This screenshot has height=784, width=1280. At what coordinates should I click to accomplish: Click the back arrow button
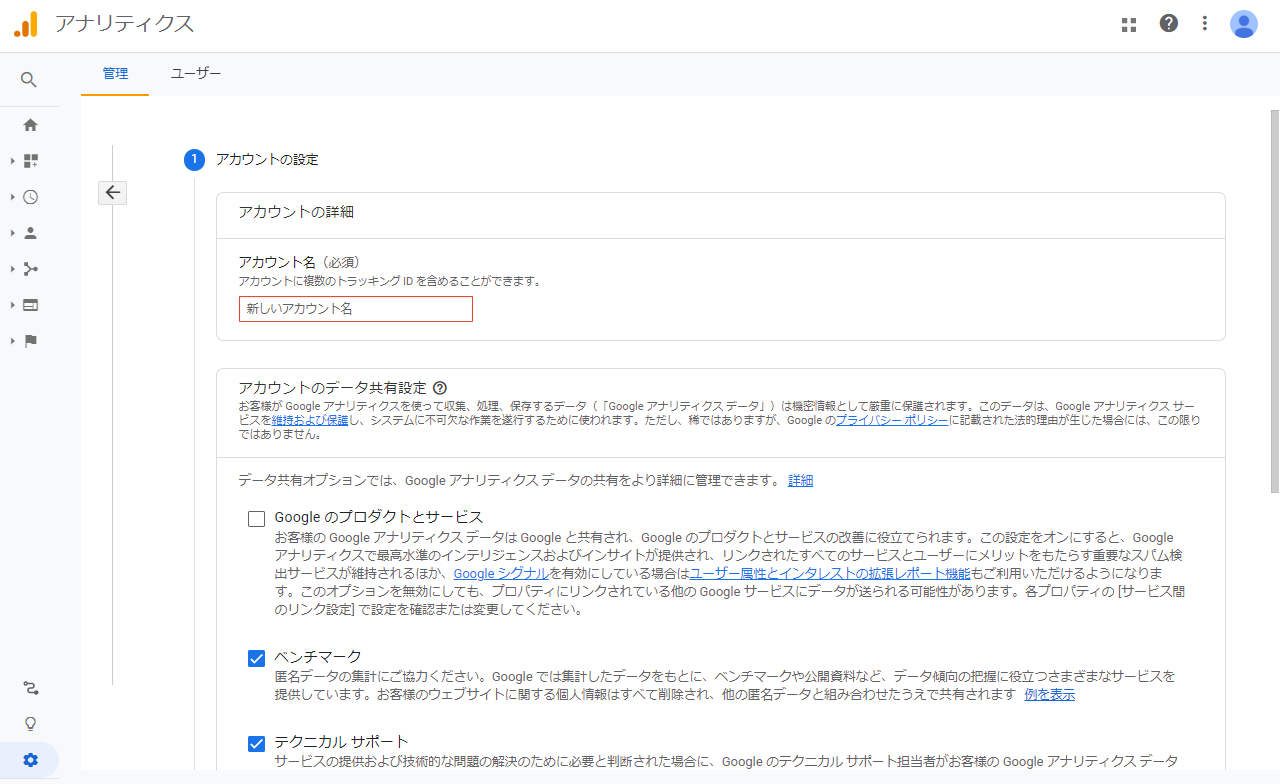coord(112,192)
